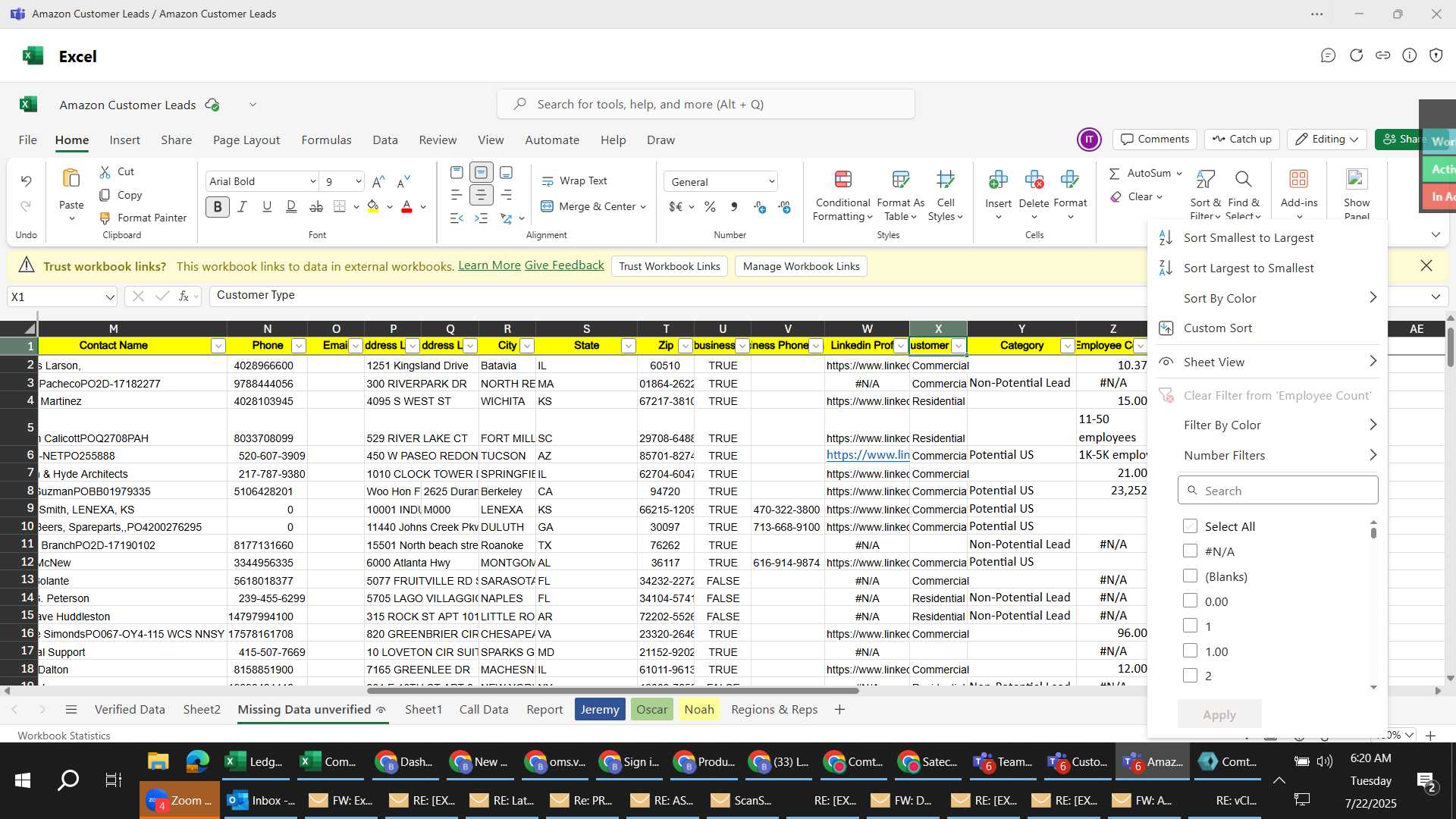This screenshot has height=819, width=1456.
Task: Switch to the Call Data sheet
Action: coord(484,710)
